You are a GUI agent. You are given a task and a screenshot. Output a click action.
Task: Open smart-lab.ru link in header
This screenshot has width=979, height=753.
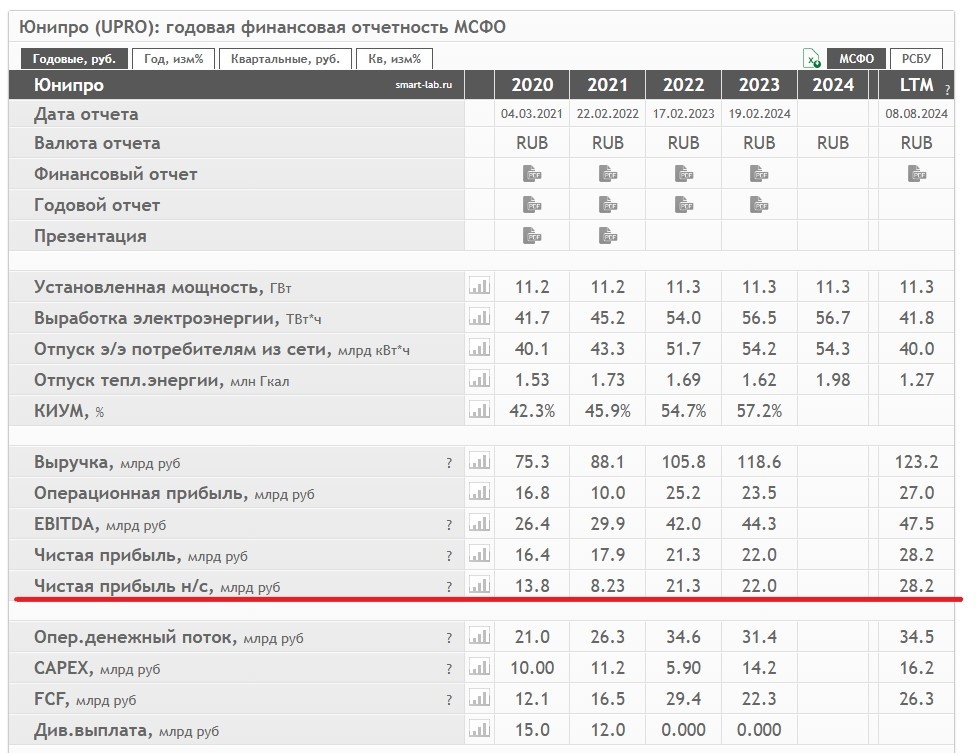point(423,85)
